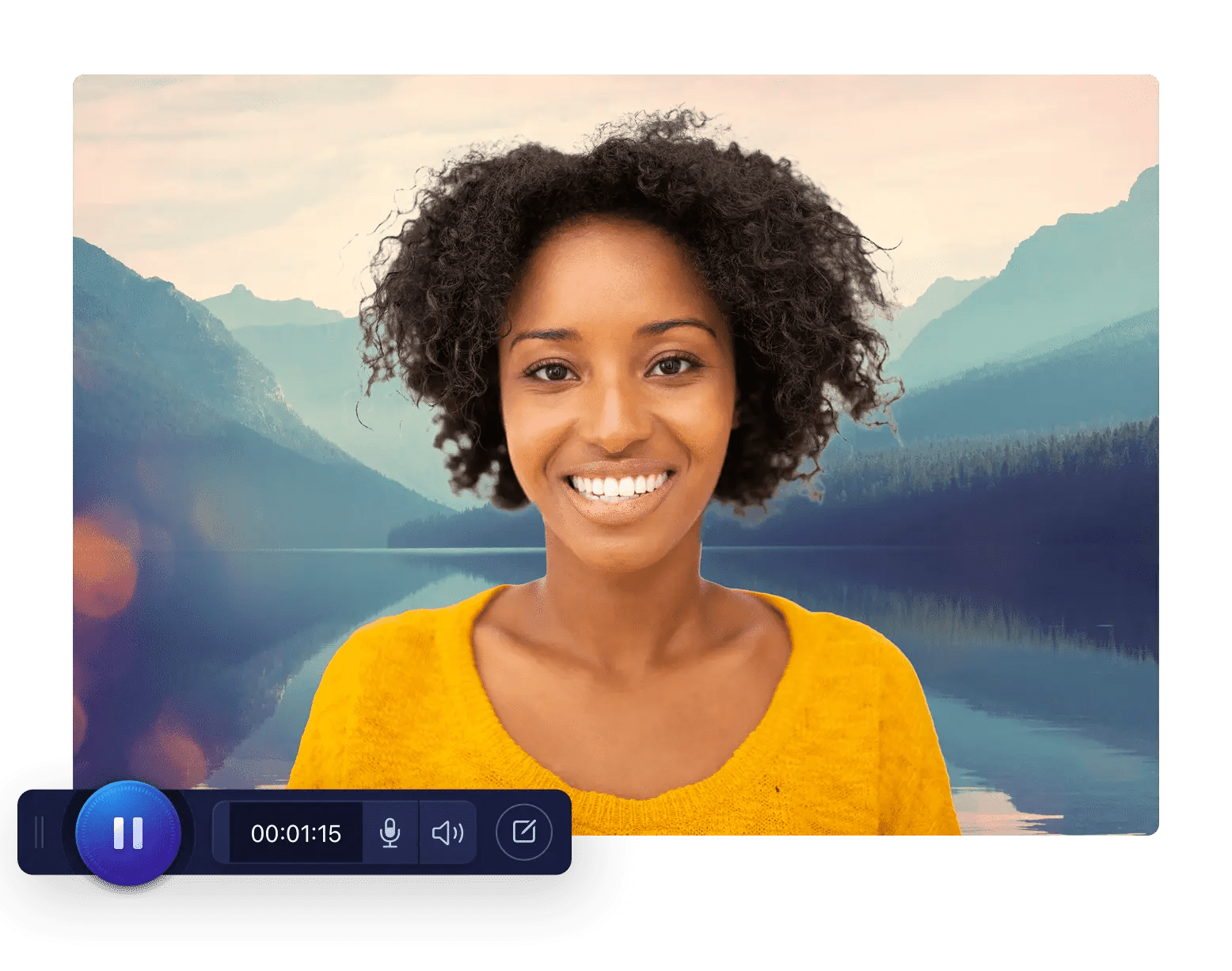Viewport: 1232px width, 971px height.
Task: Click the microphone icon on the control bar
Action: (x=388, y=832)
